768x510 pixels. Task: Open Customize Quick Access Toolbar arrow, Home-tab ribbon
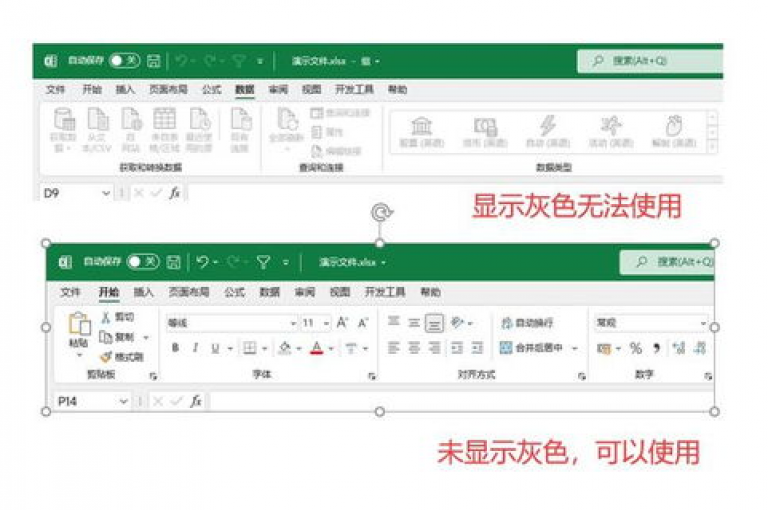(286, 263)
